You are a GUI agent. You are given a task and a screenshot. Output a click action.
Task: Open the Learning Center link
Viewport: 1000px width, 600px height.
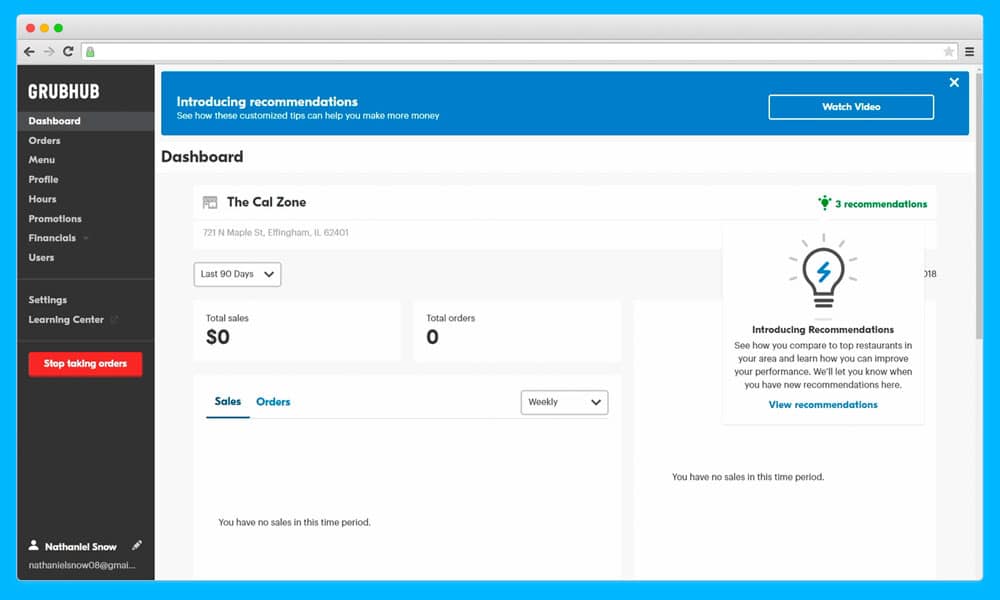point(66,319)
